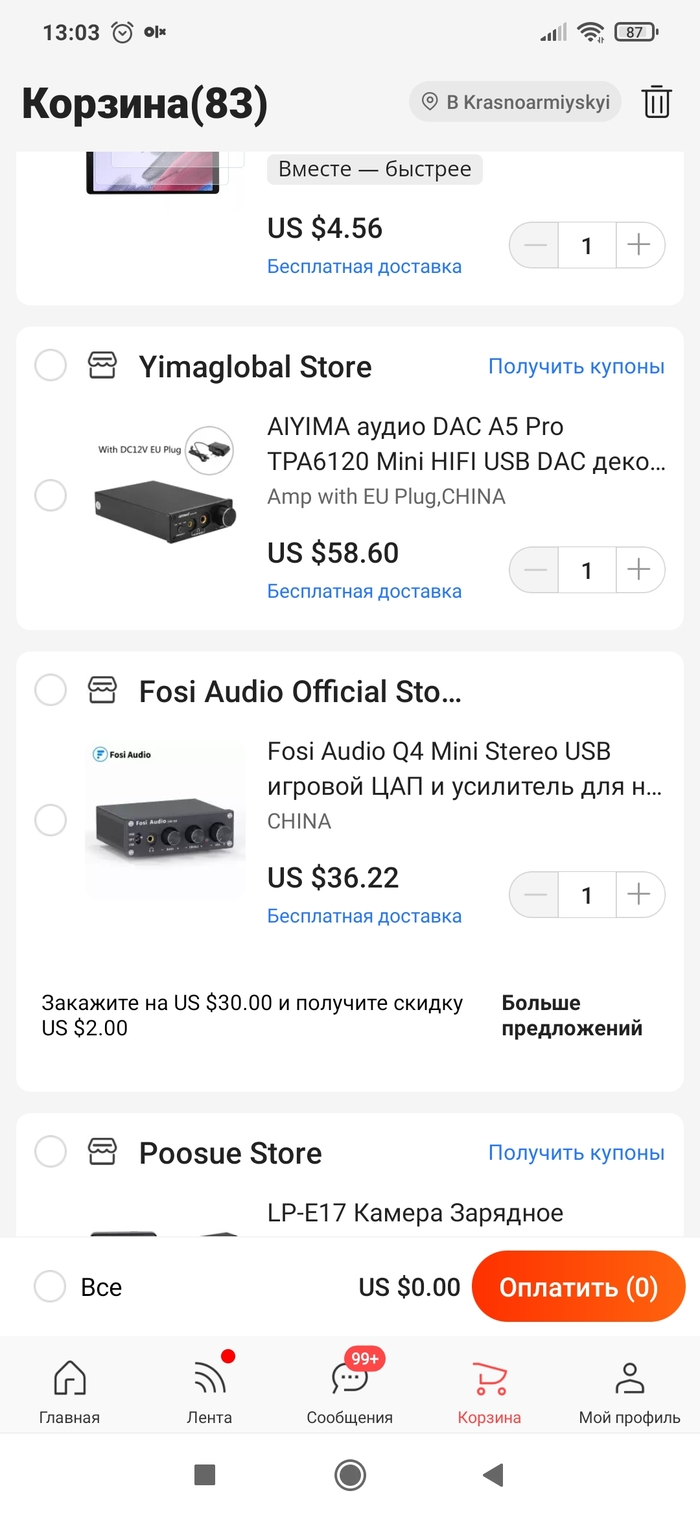Open the Fosi Audio Q4 product thumbnail

165,820
